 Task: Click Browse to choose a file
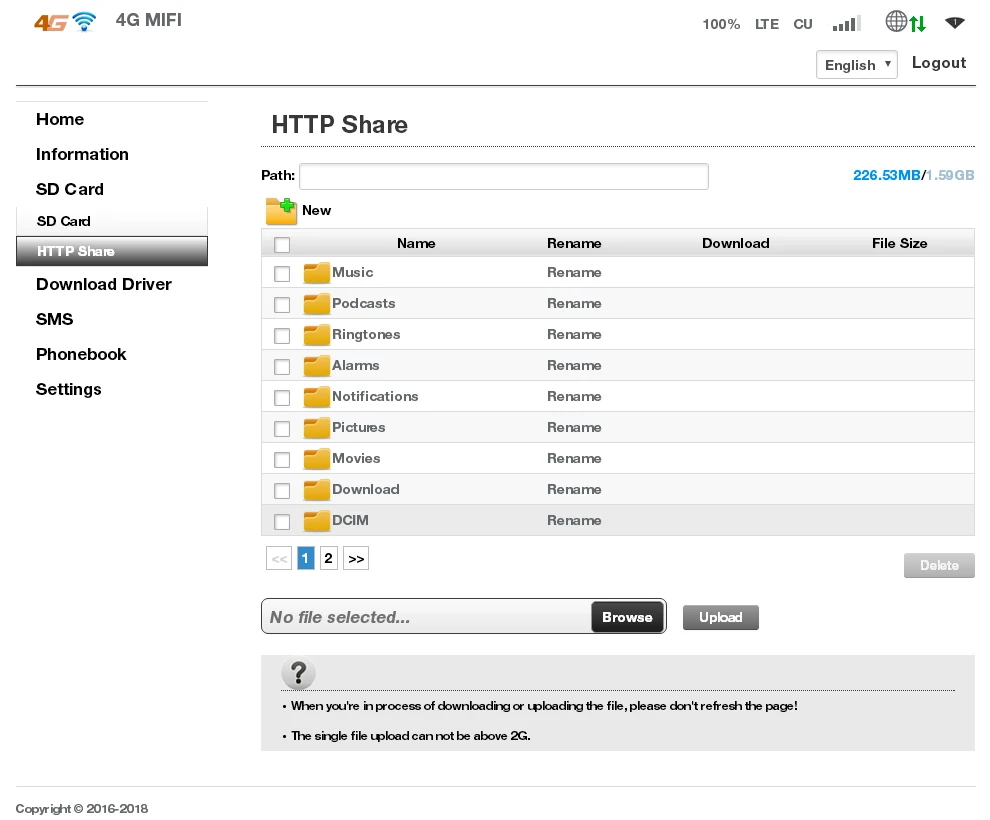[627, 617]
